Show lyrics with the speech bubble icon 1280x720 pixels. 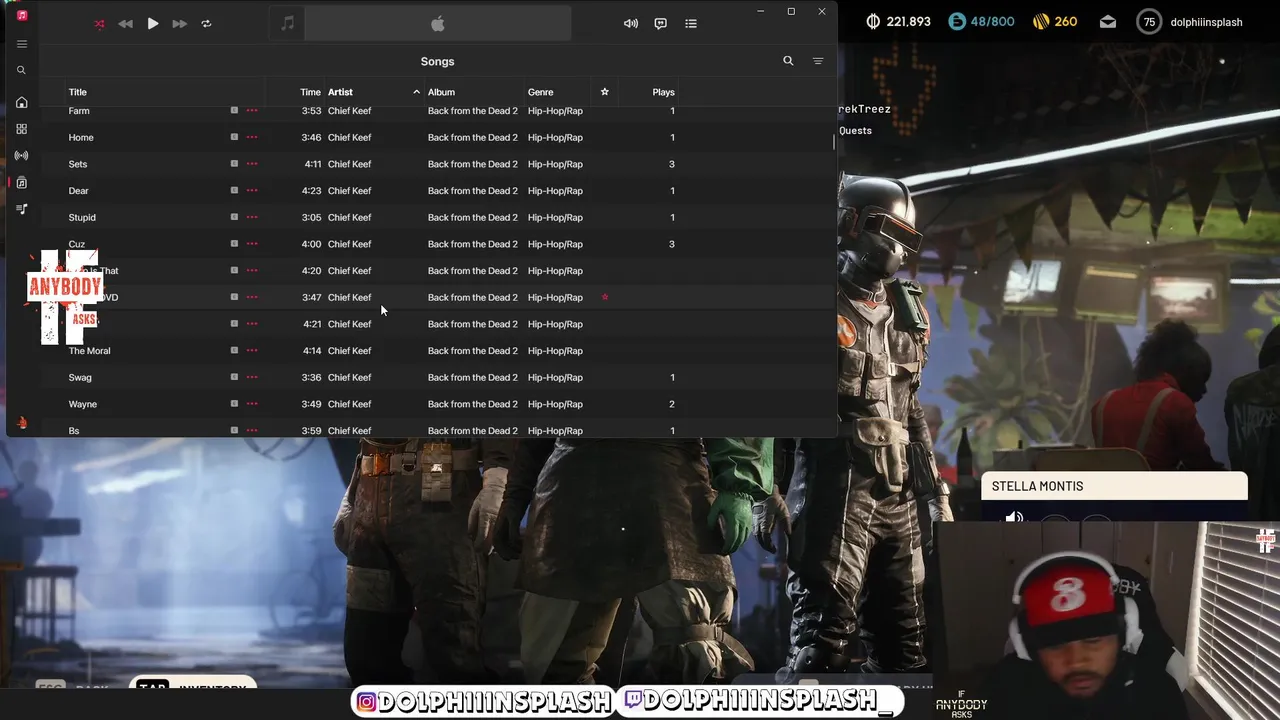pyautogui.click(x=660, y=24)
